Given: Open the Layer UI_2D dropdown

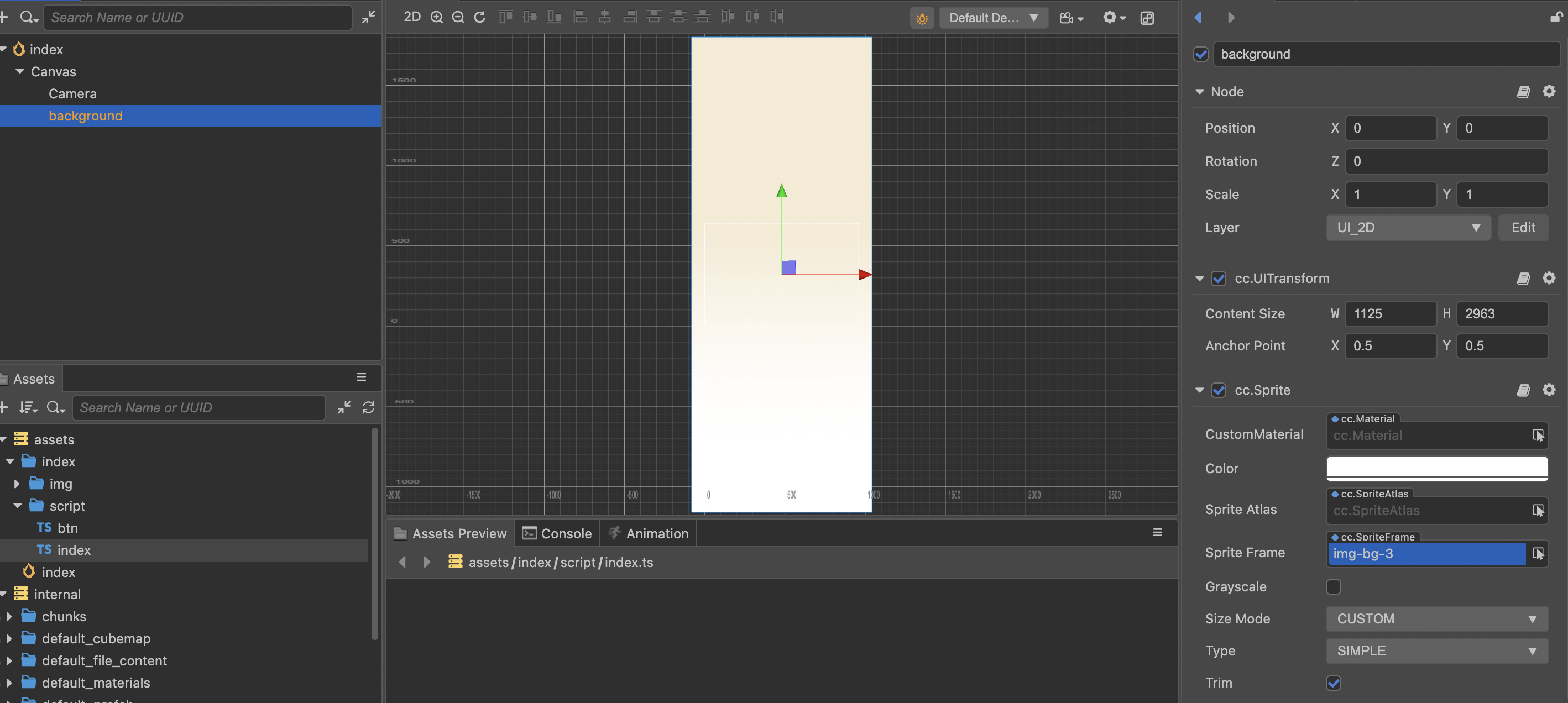Looking at the screenshot, I should pyautogui.click(x=1407, y=228).
